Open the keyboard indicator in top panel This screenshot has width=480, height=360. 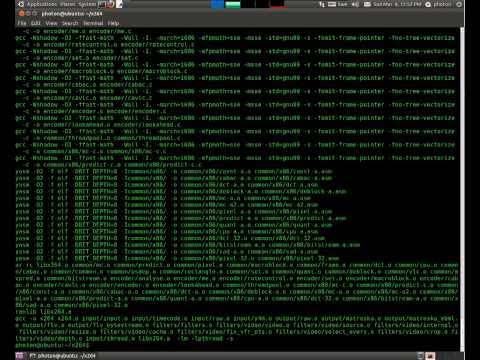pyautogui.click(x=337, y=4)
